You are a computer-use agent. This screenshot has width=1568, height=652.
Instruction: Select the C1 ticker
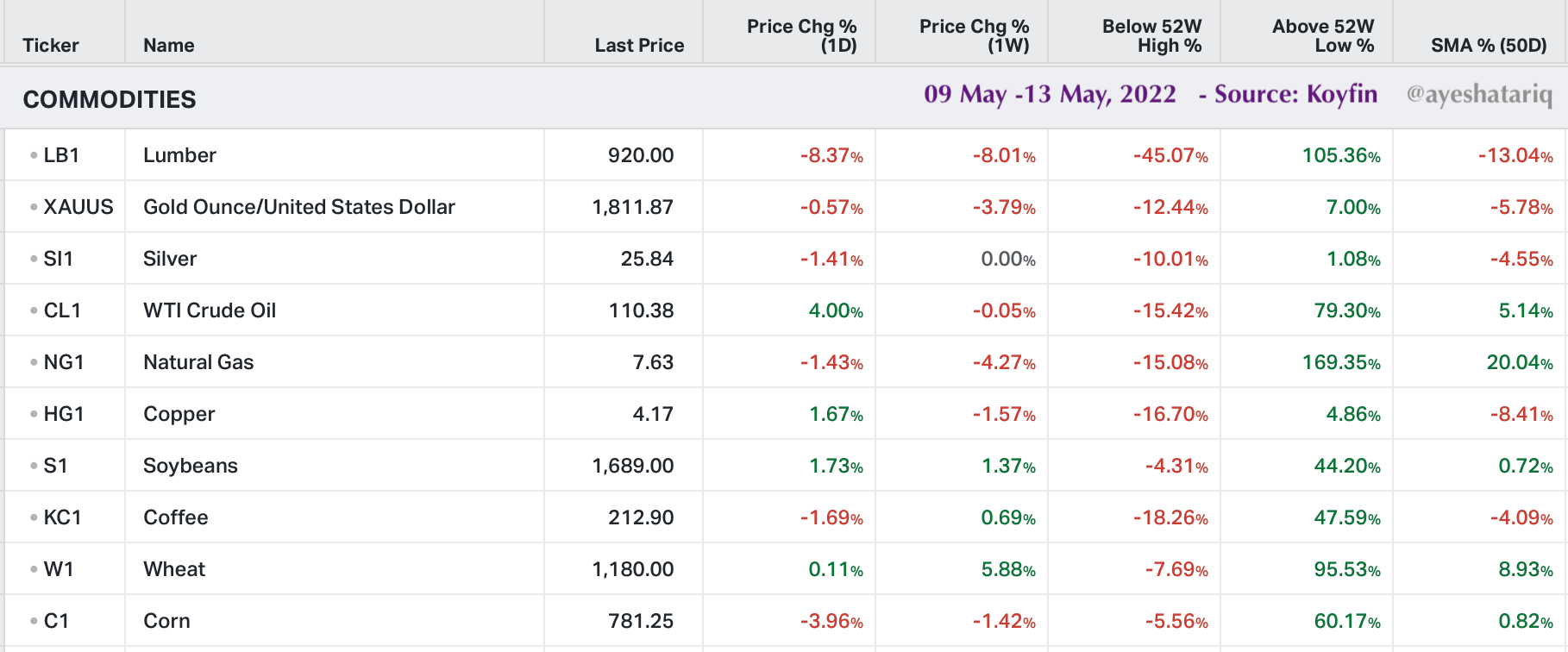56,621
